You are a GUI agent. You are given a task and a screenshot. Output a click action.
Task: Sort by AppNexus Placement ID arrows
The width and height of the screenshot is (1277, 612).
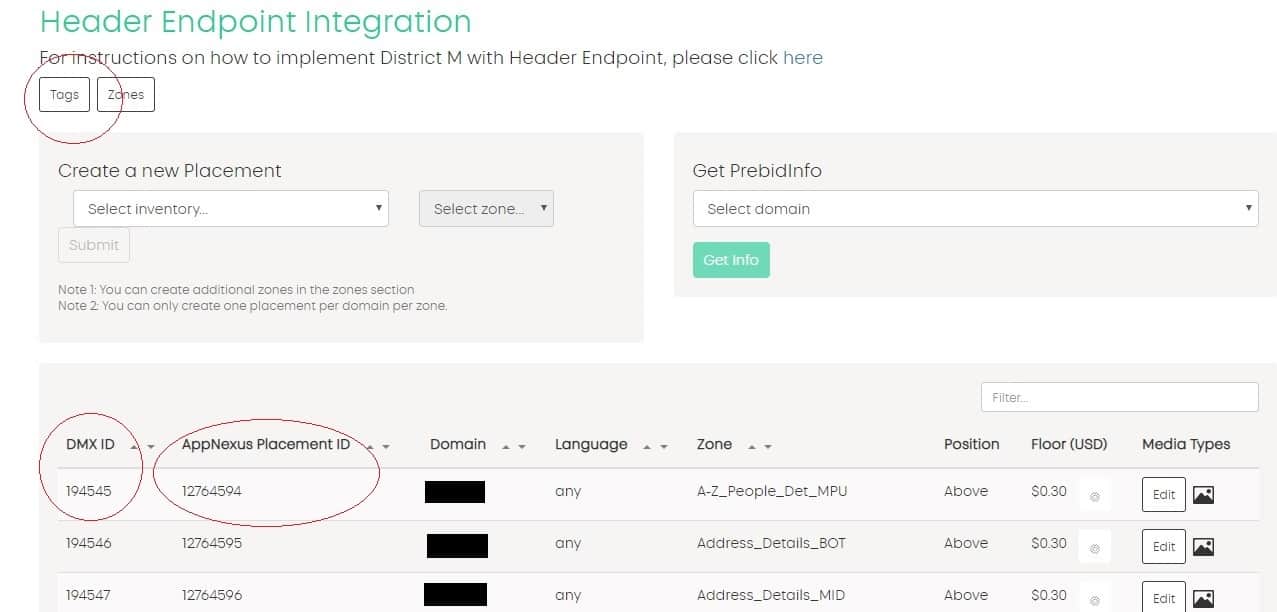[x=378, y=446]
